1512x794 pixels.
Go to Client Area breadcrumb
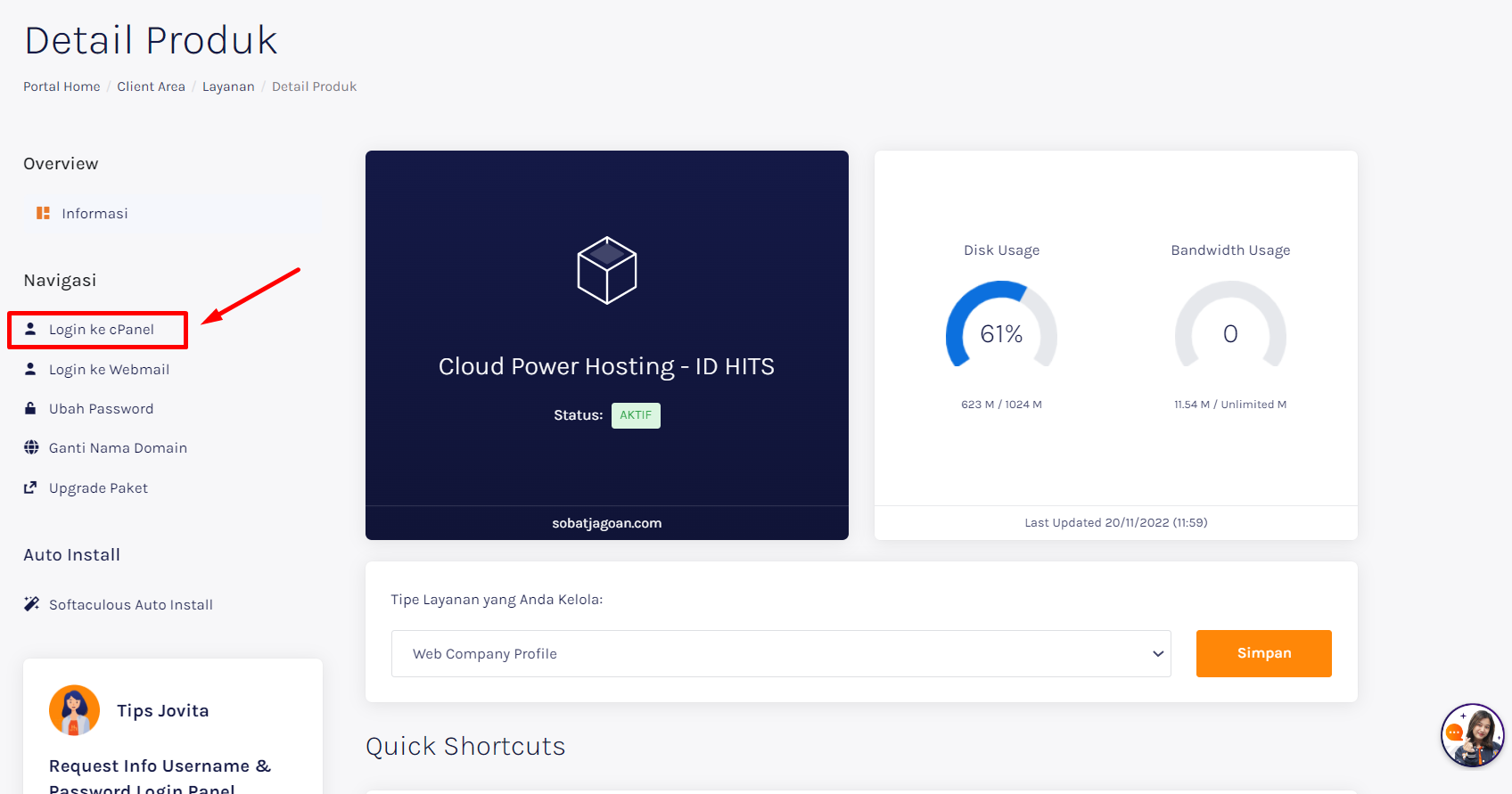[x=152, y=86]
